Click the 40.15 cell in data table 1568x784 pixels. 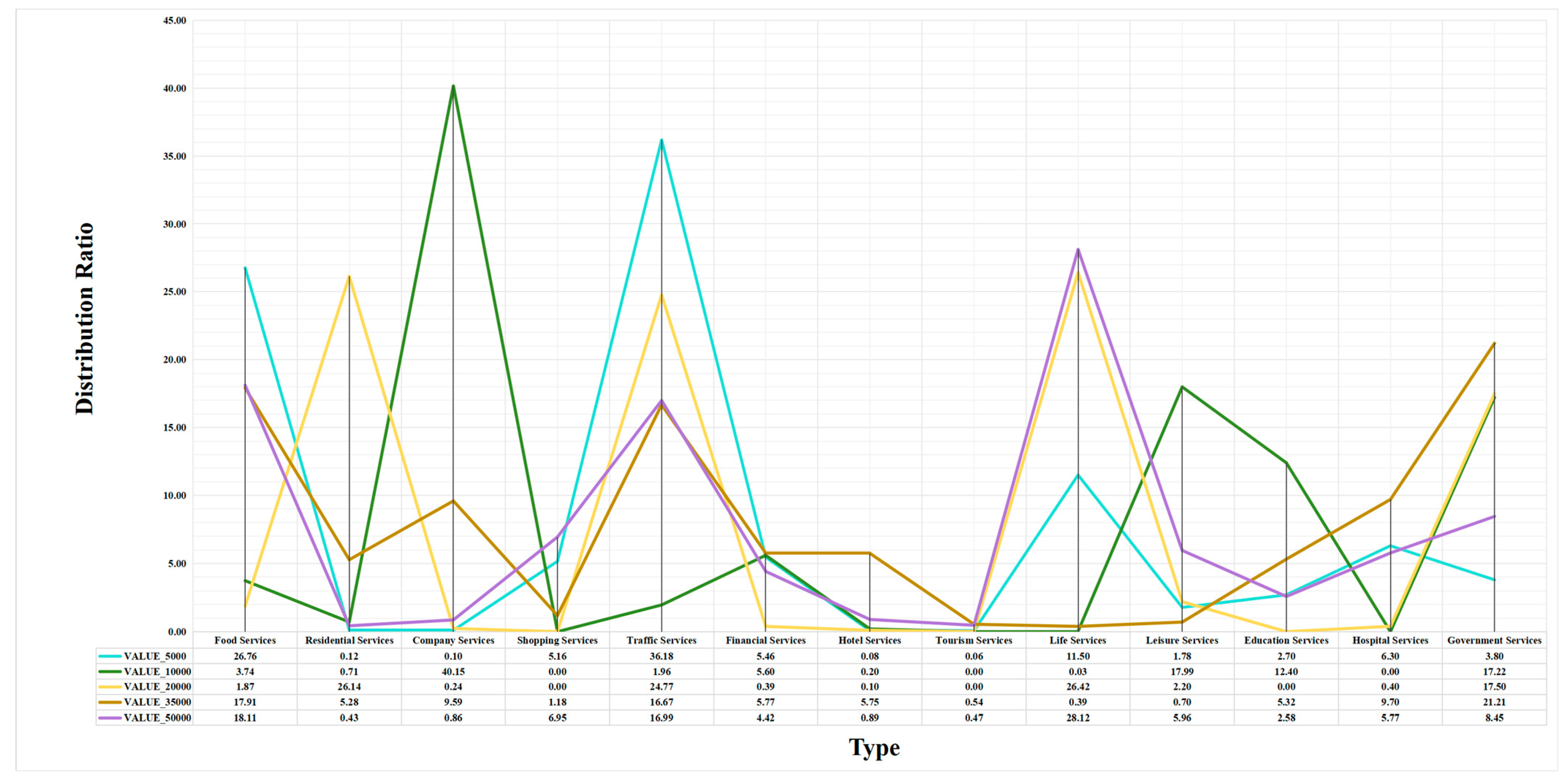(453, 671)
